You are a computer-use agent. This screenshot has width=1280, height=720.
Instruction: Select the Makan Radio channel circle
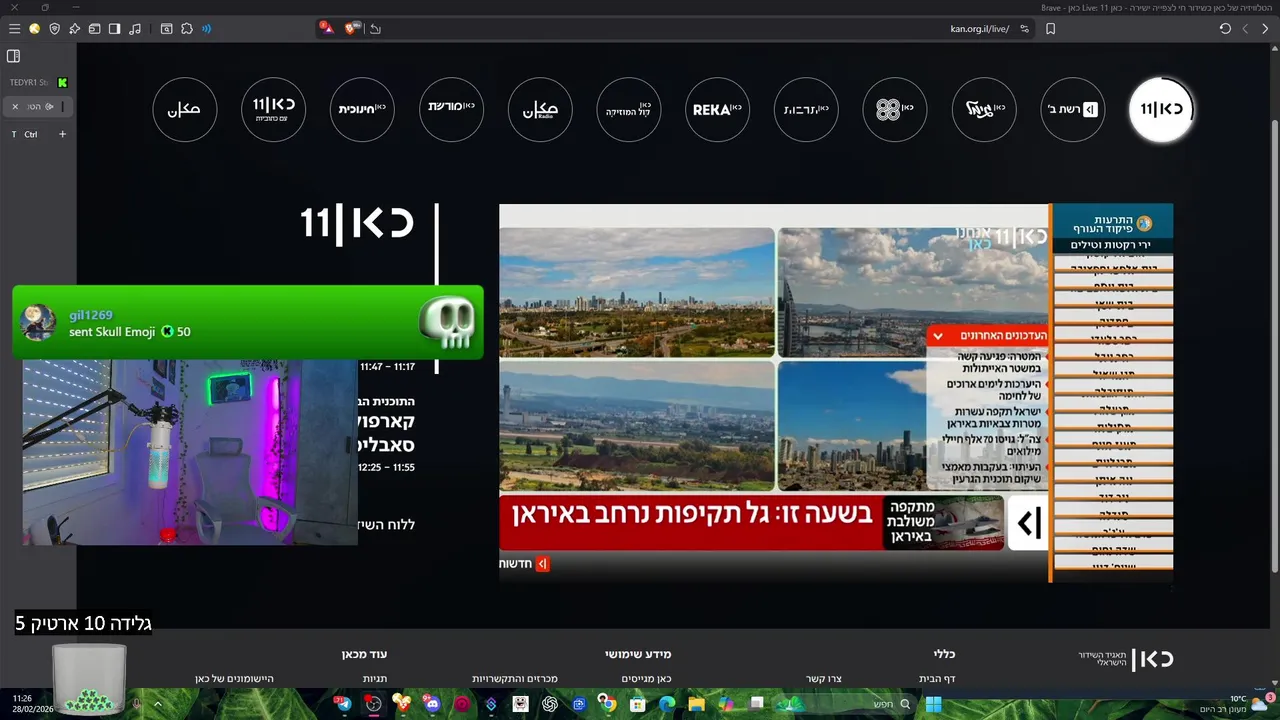click(x=540, y=109)
